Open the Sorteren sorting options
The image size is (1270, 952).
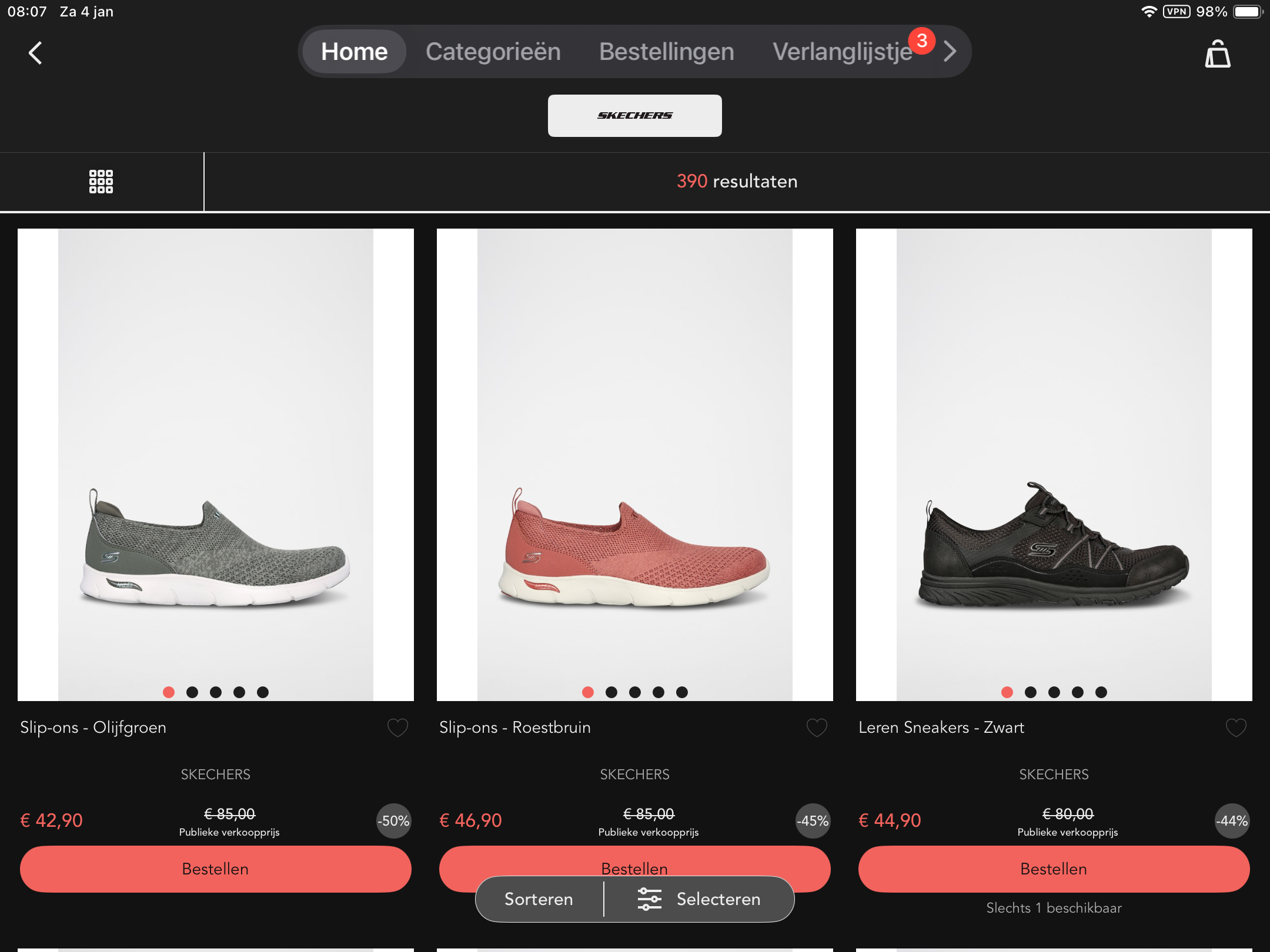pyautogui.click(x=537, y=899)
